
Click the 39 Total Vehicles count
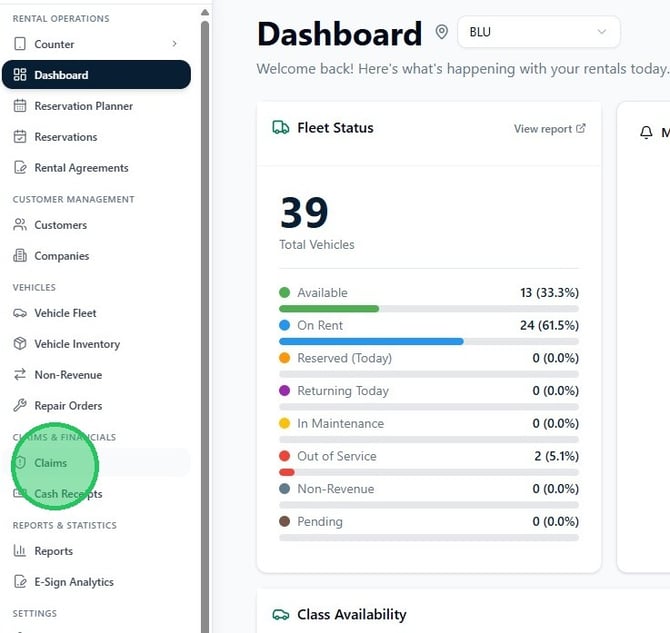click(x=304, y=212)
